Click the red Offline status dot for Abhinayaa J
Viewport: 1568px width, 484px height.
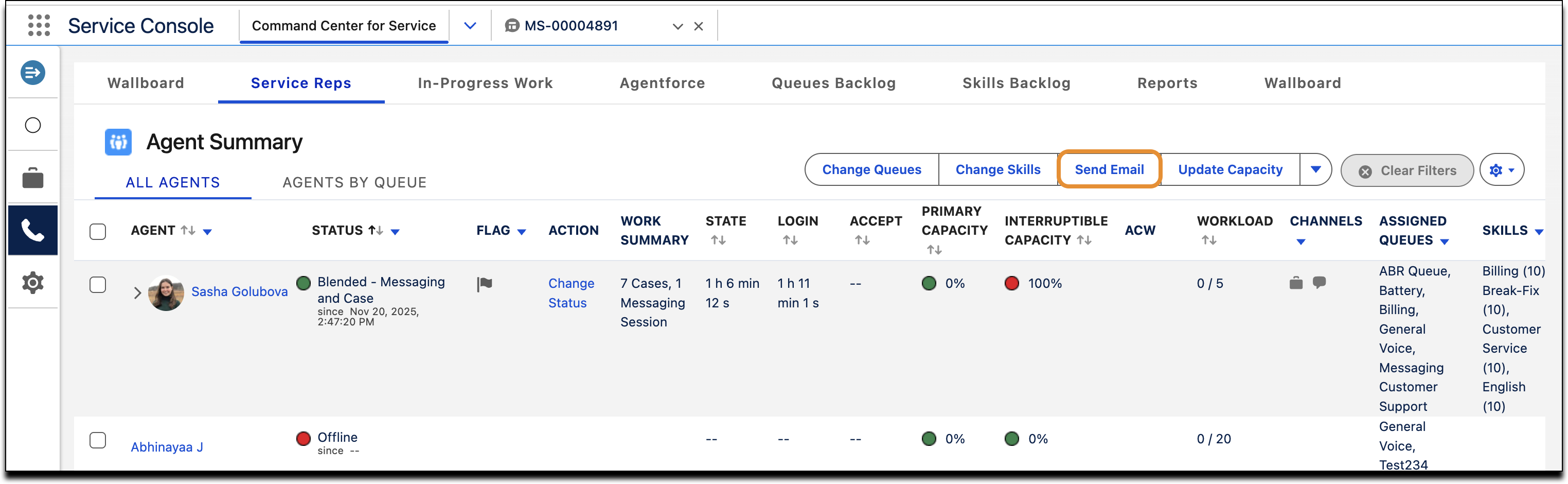(x=303, y=439)
